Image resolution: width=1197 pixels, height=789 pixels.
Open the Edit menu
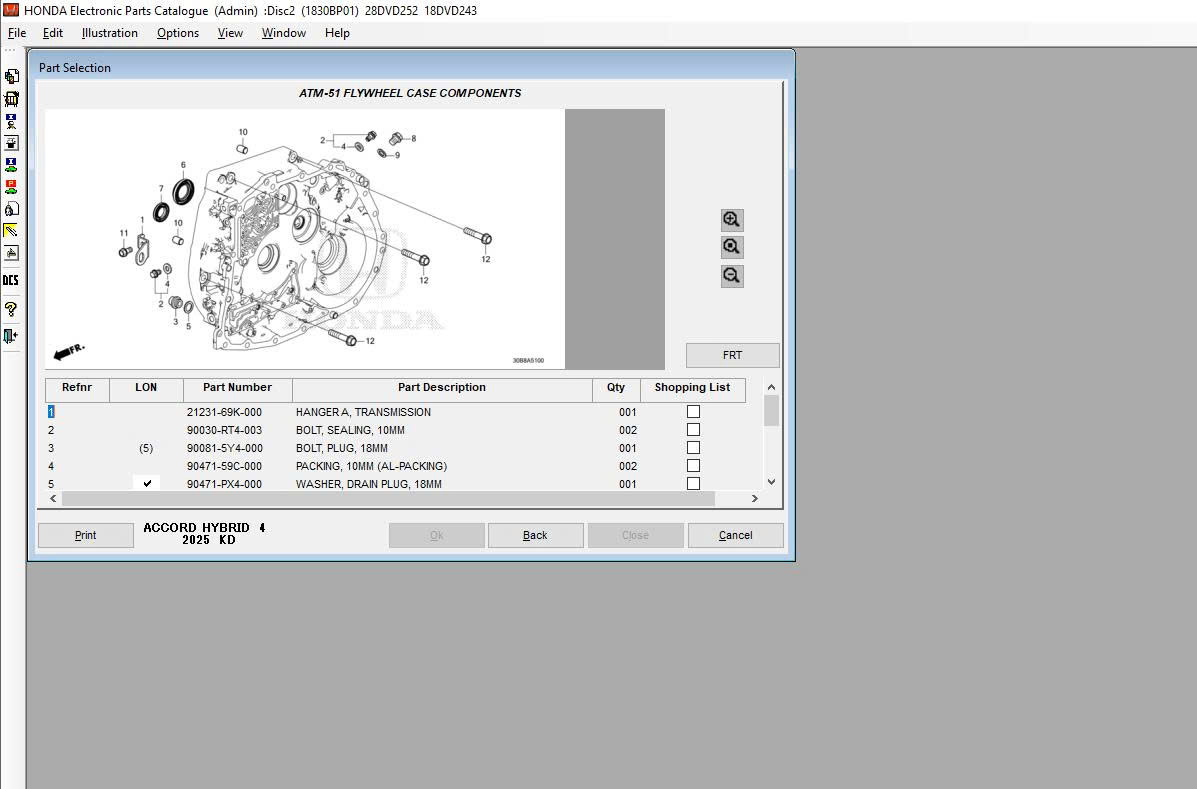pos(53,33)
